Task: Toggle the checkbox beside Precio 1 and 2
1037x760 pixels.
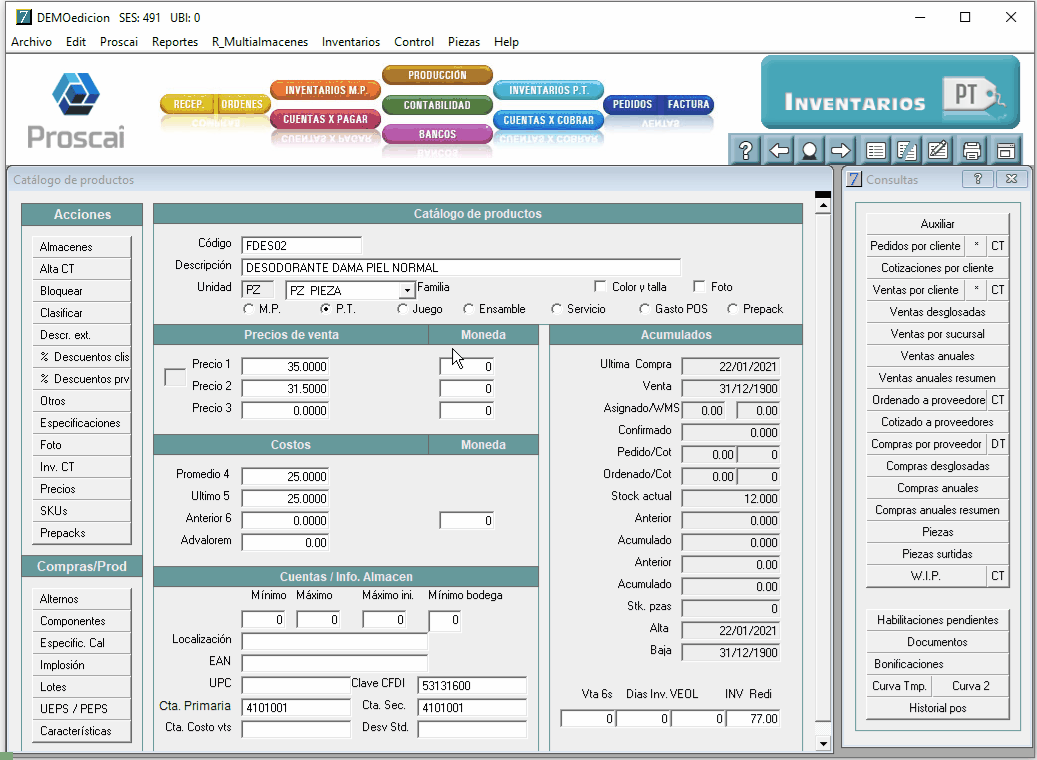Action: 175,377
